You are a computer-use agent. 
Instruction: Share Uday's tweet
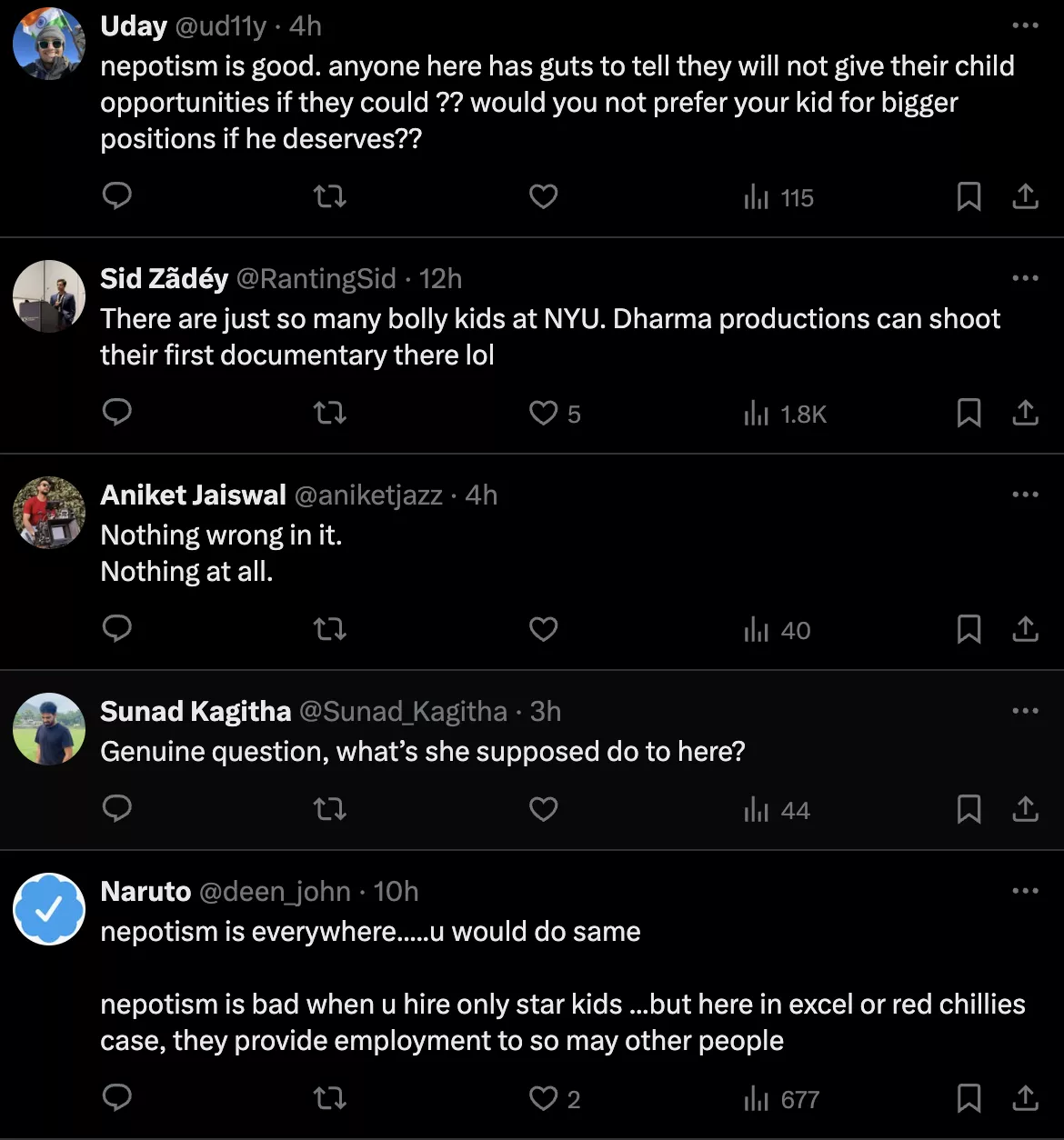point(1025,196)
